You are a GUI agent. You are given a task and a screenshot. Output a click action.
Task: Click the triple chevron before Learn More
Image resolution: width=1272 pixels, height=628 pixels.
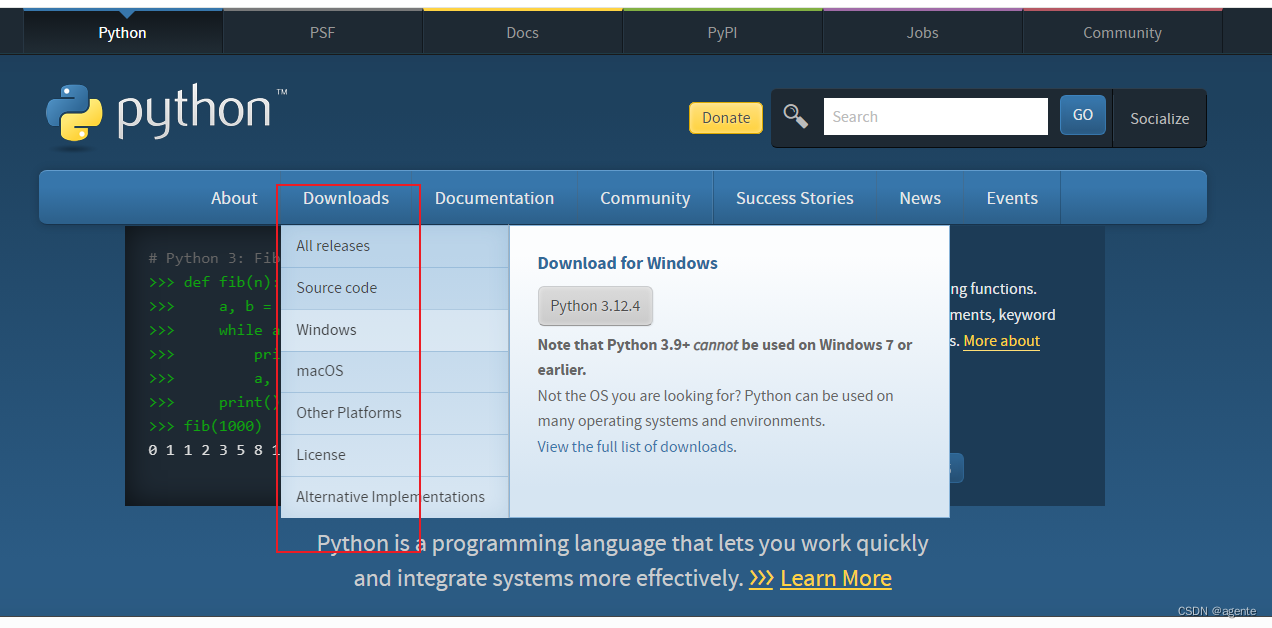coord(761,578)
